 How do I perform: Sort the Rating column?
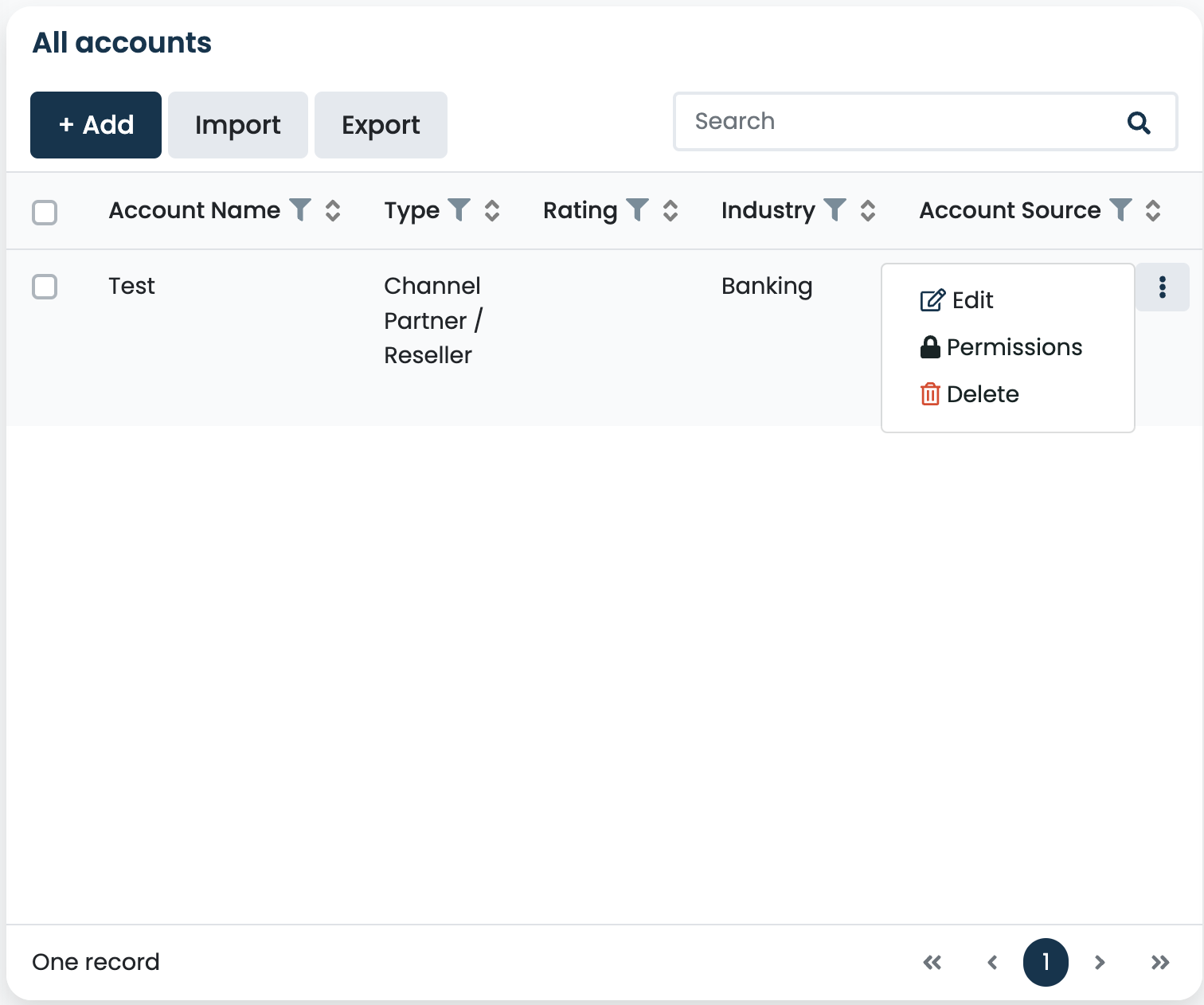[670, 210]
